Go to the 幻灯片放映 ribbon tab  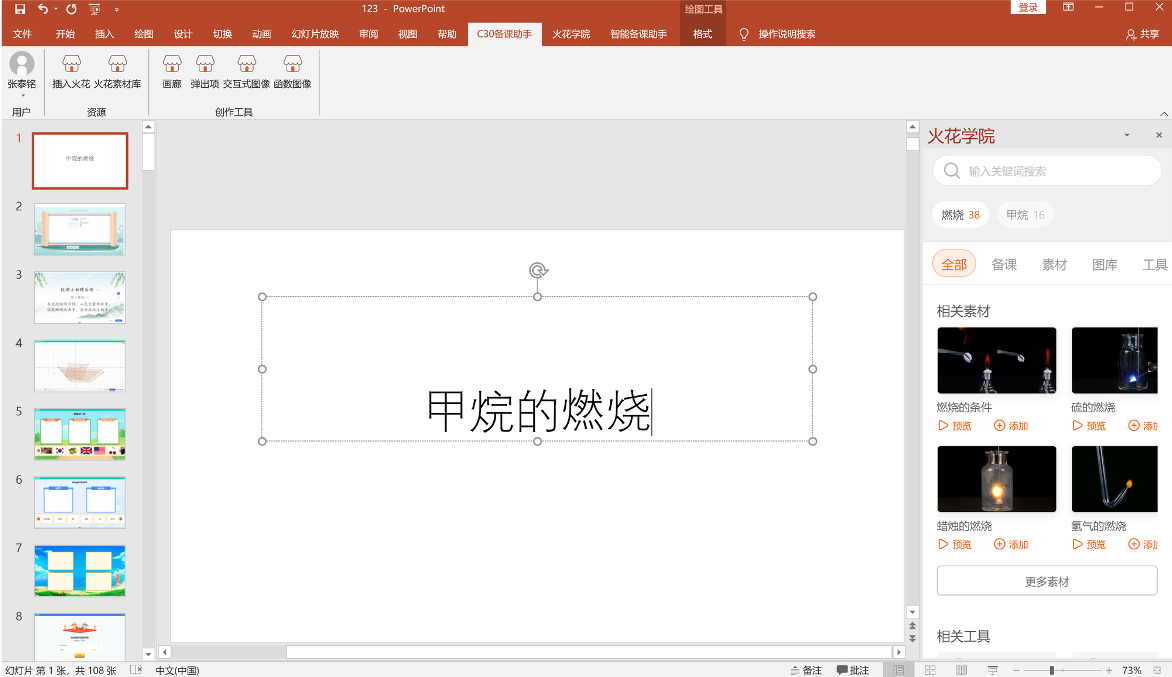pos(315,34)
